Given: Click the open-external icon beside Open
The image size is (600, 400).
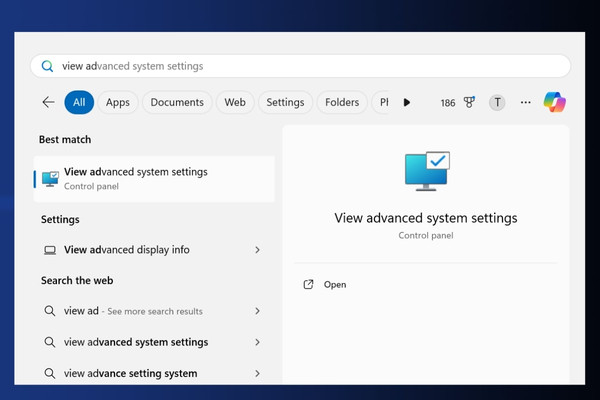Looking at the screenshot, I should [308, 284].
